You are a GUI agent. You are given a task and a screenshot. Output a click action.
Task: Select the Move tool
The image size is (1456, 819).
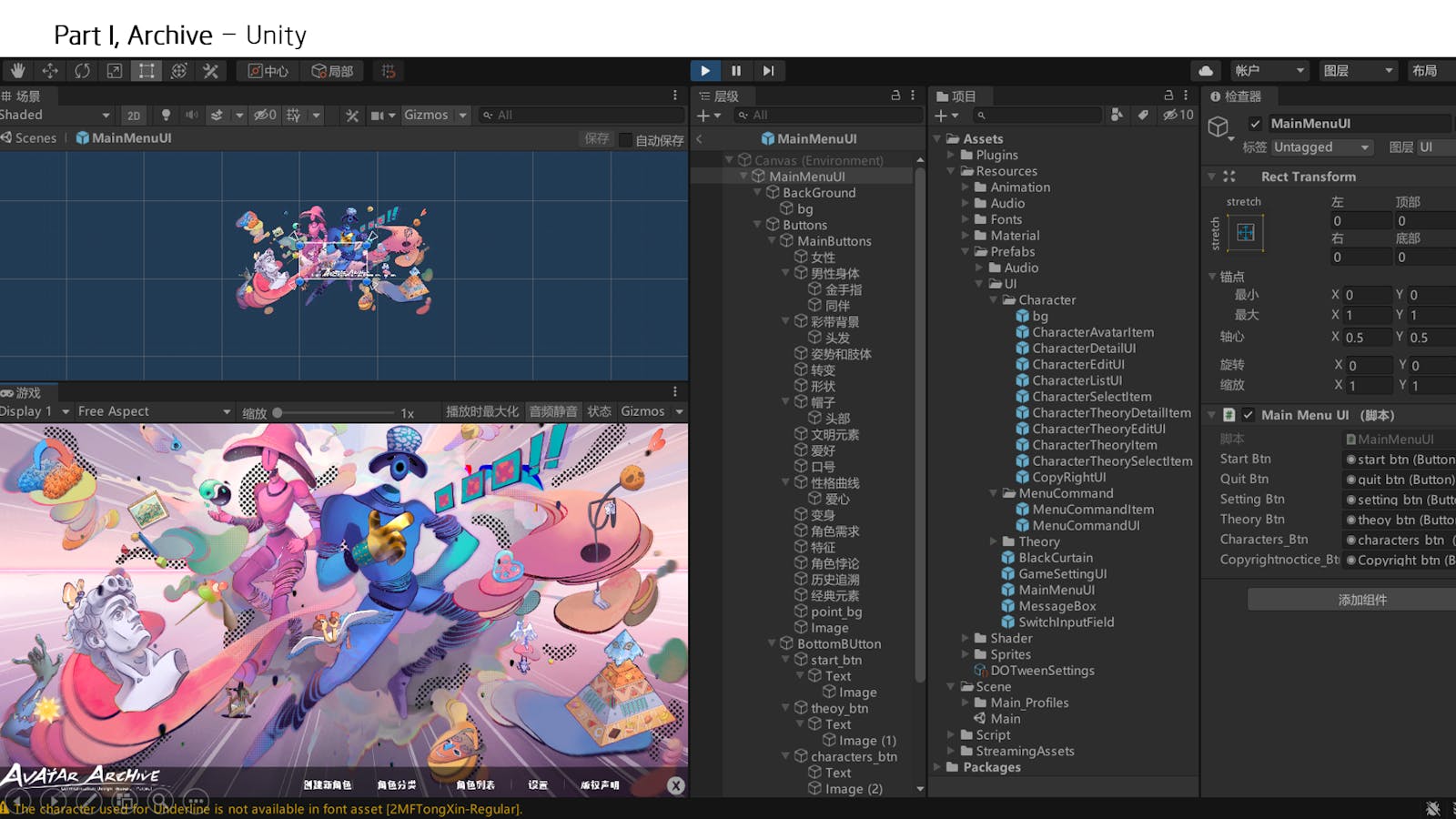coord(50,71)
